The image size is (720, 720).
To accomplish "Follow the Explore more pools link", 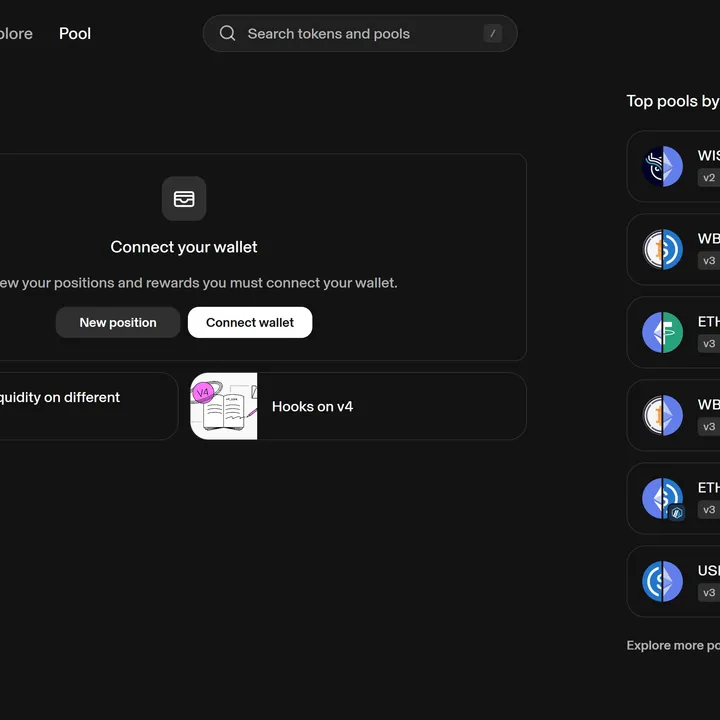I will 672,645.
